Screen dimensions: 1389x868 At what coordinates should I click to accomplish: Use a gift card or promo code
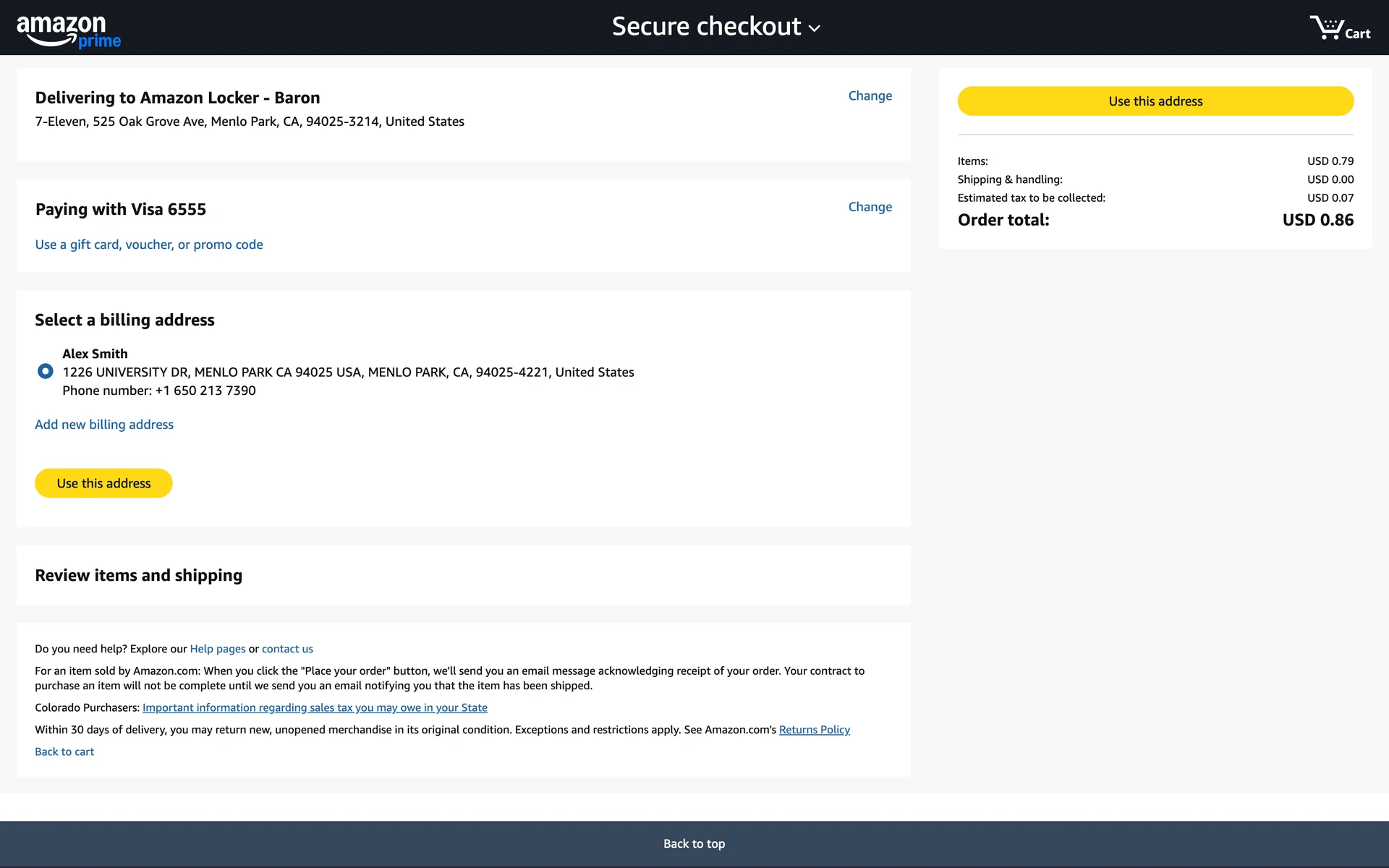click(149, 244)
